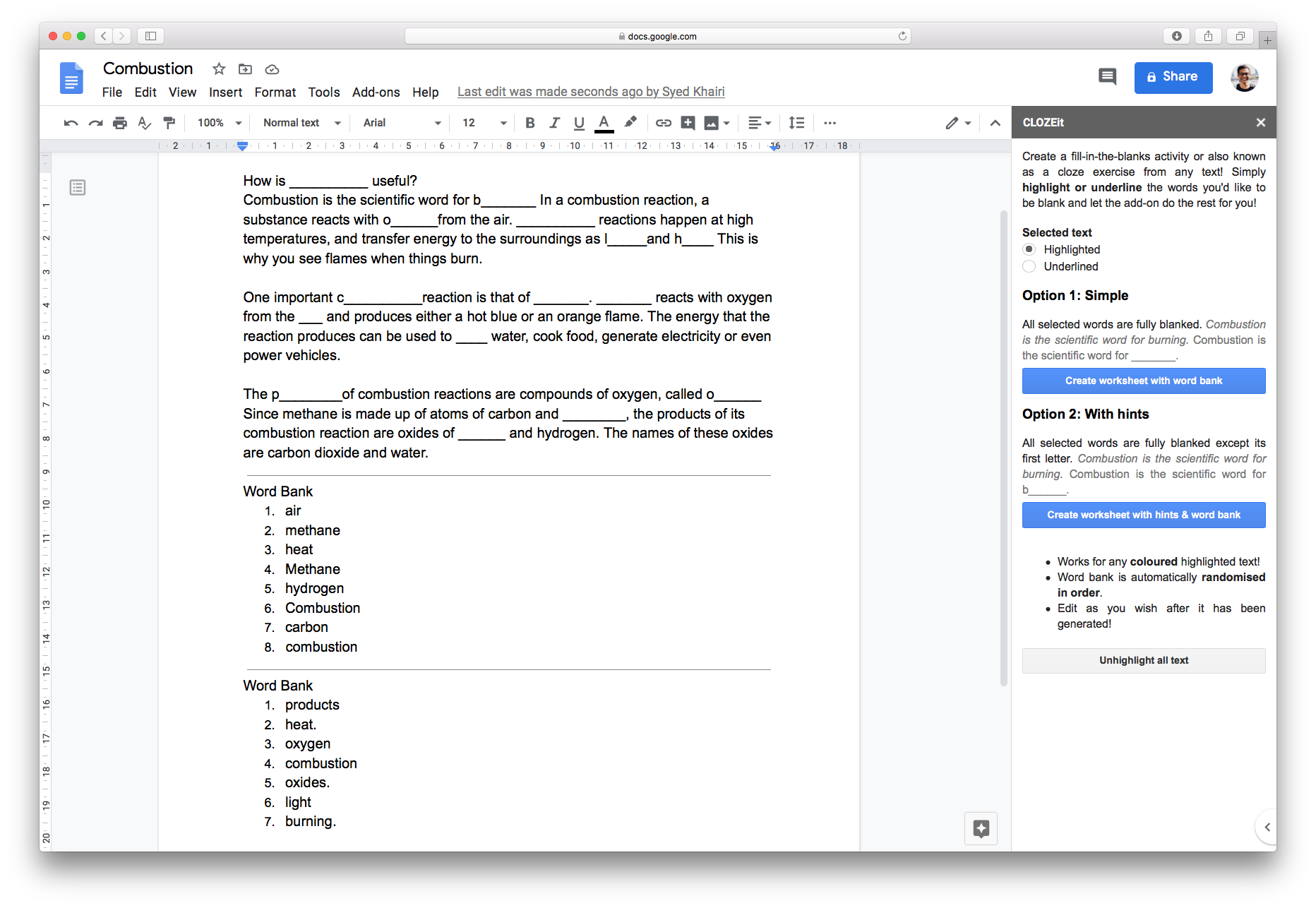Open the last edit history link

[x=591, y=92]
